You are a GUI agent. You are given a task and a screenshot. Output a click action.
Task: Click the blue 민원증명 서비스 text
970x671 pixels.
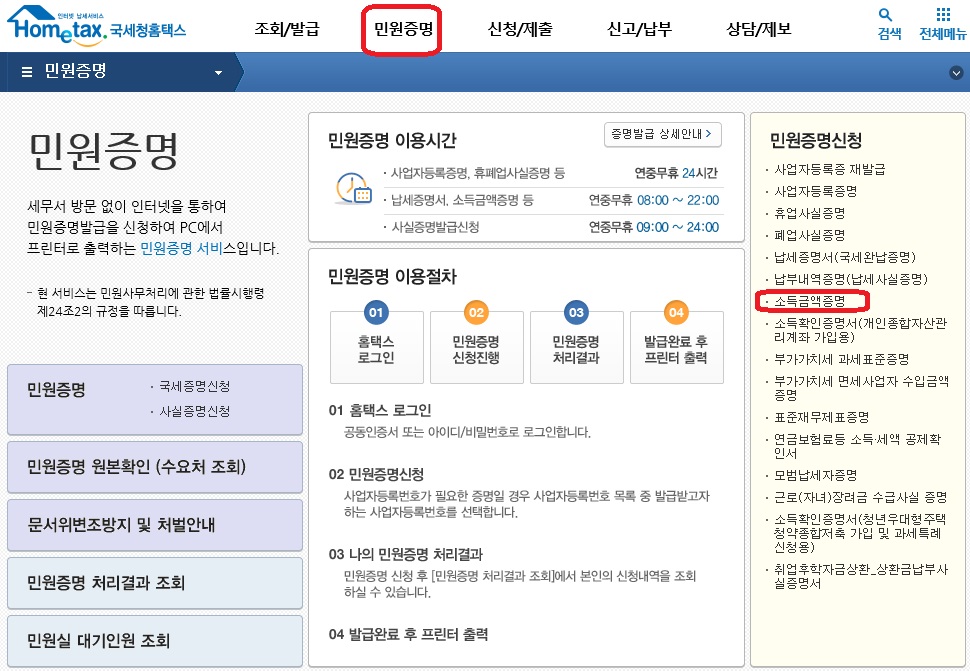pyautogui.click(x=181, y=248)
